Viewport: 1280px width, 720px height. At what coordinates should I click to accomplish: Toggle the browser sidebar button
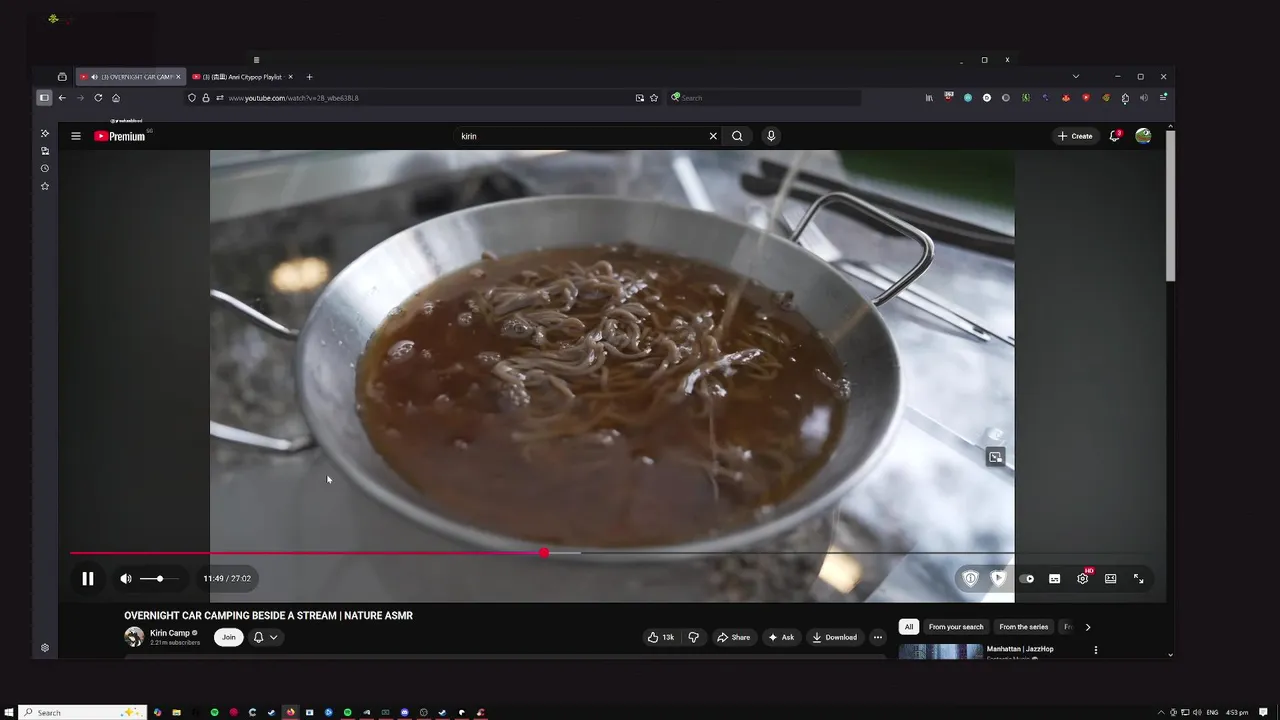point(44,98)
